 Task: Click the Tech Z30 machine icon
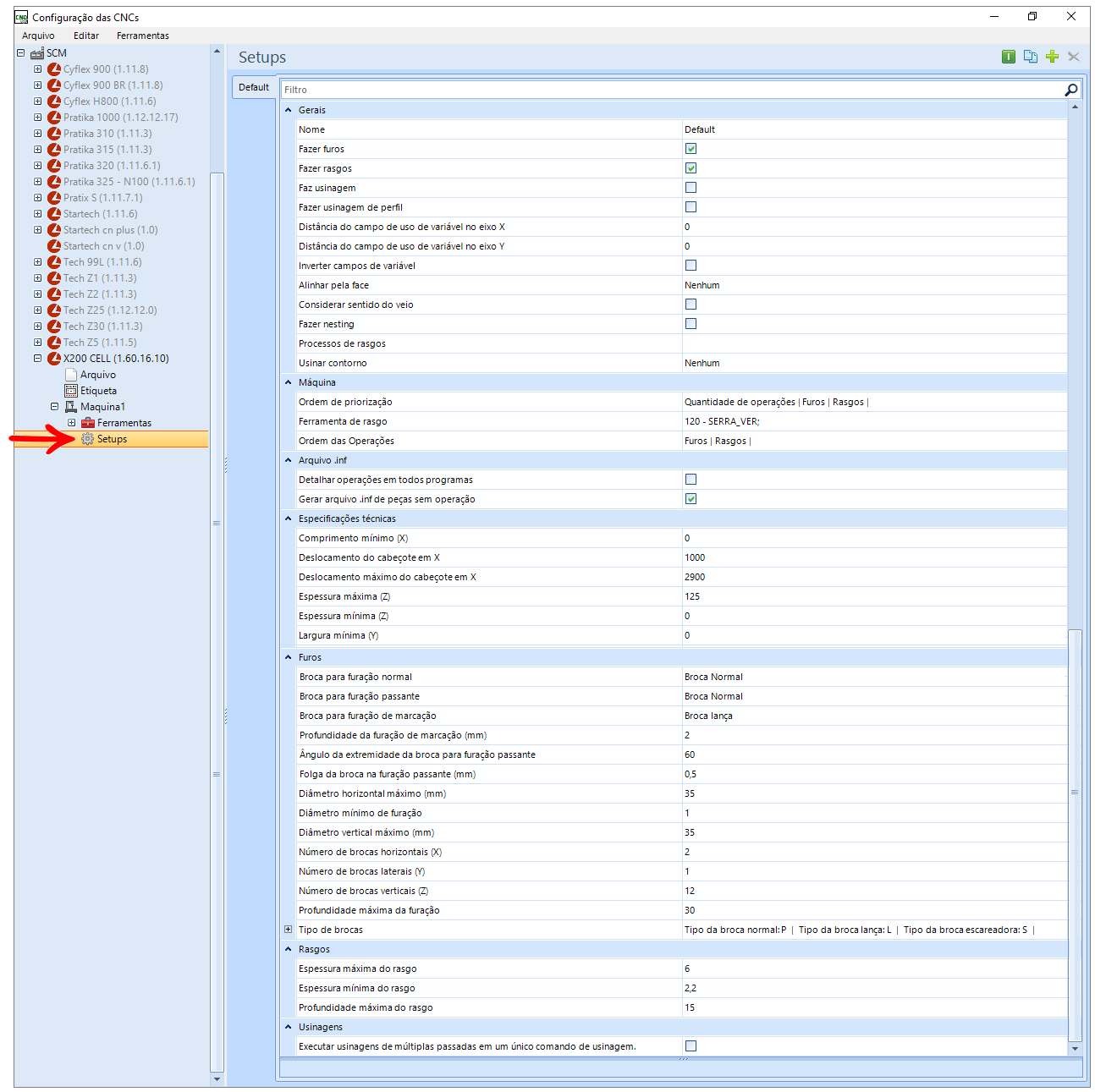(x=54, y=327)
